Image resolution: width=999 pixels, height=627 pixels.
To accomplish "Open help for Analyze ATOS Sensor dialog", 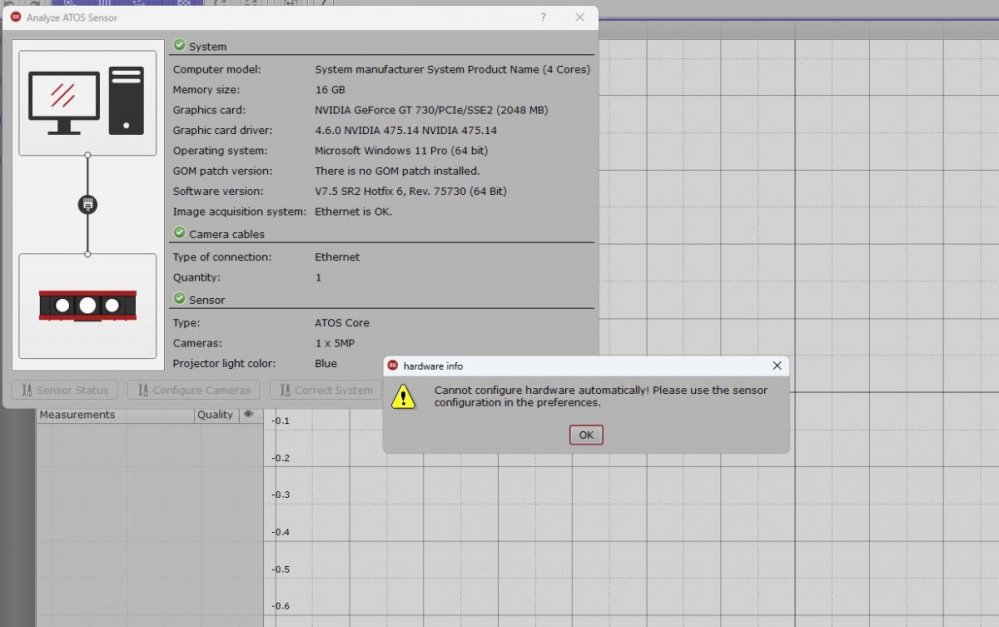I will tap(543, 18).
